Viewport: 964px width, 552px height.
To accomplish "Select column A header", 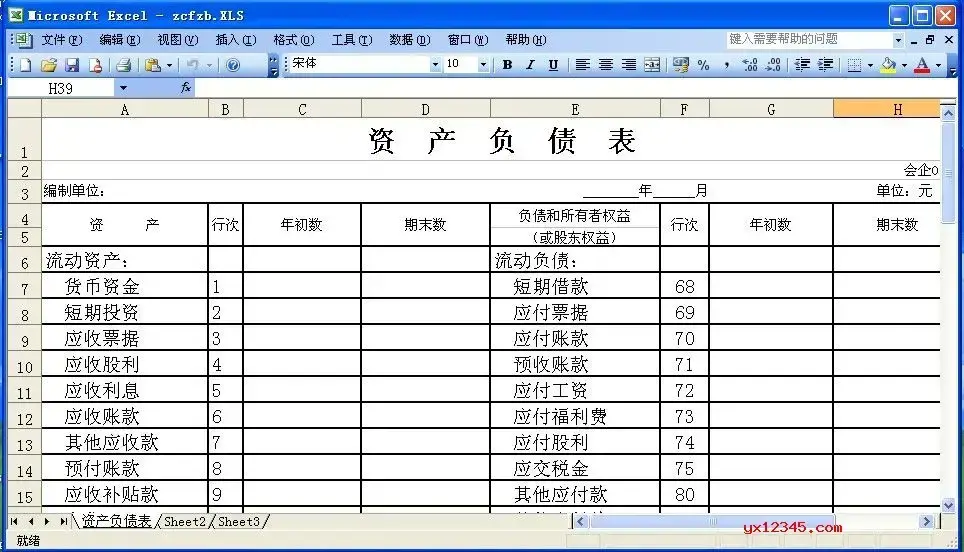I will coord(125,109).
